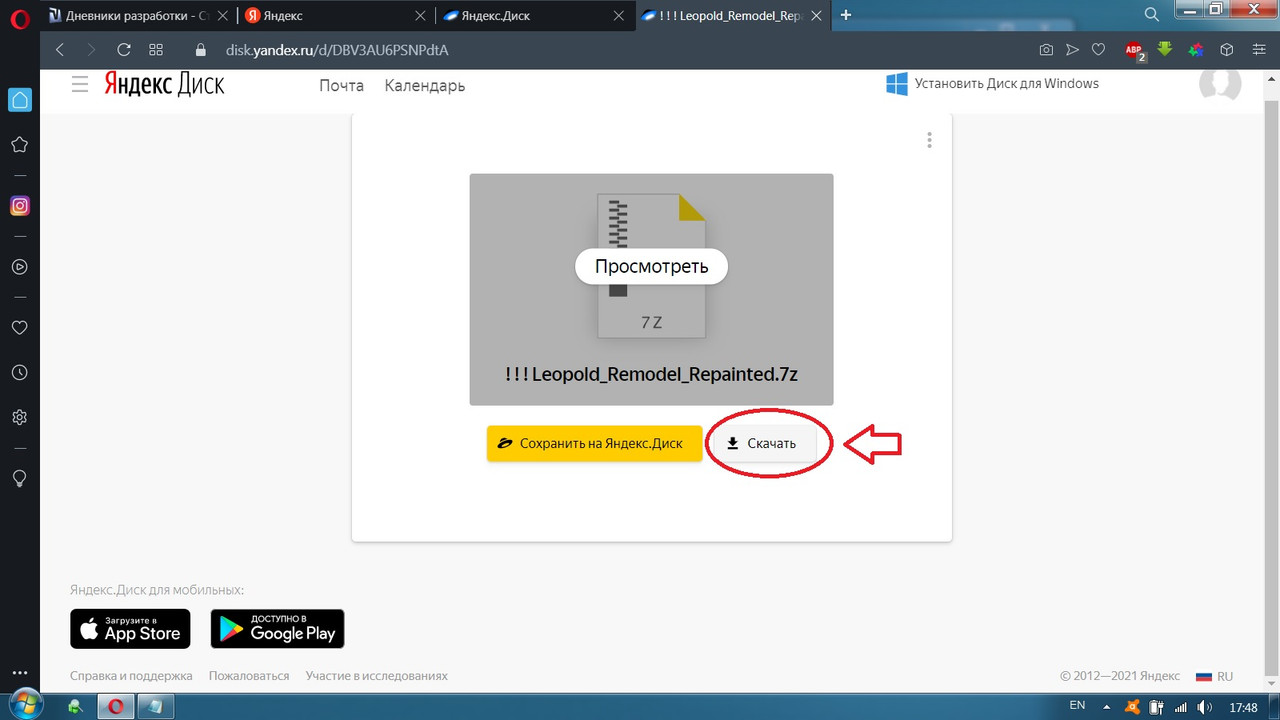Open the green download arrow extension

(1165, 49)
